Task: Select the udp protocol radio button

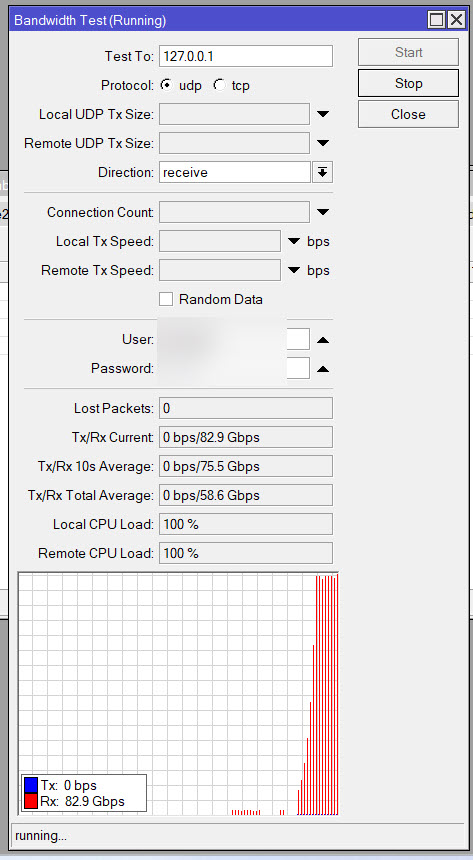Action: pos(166,85)
